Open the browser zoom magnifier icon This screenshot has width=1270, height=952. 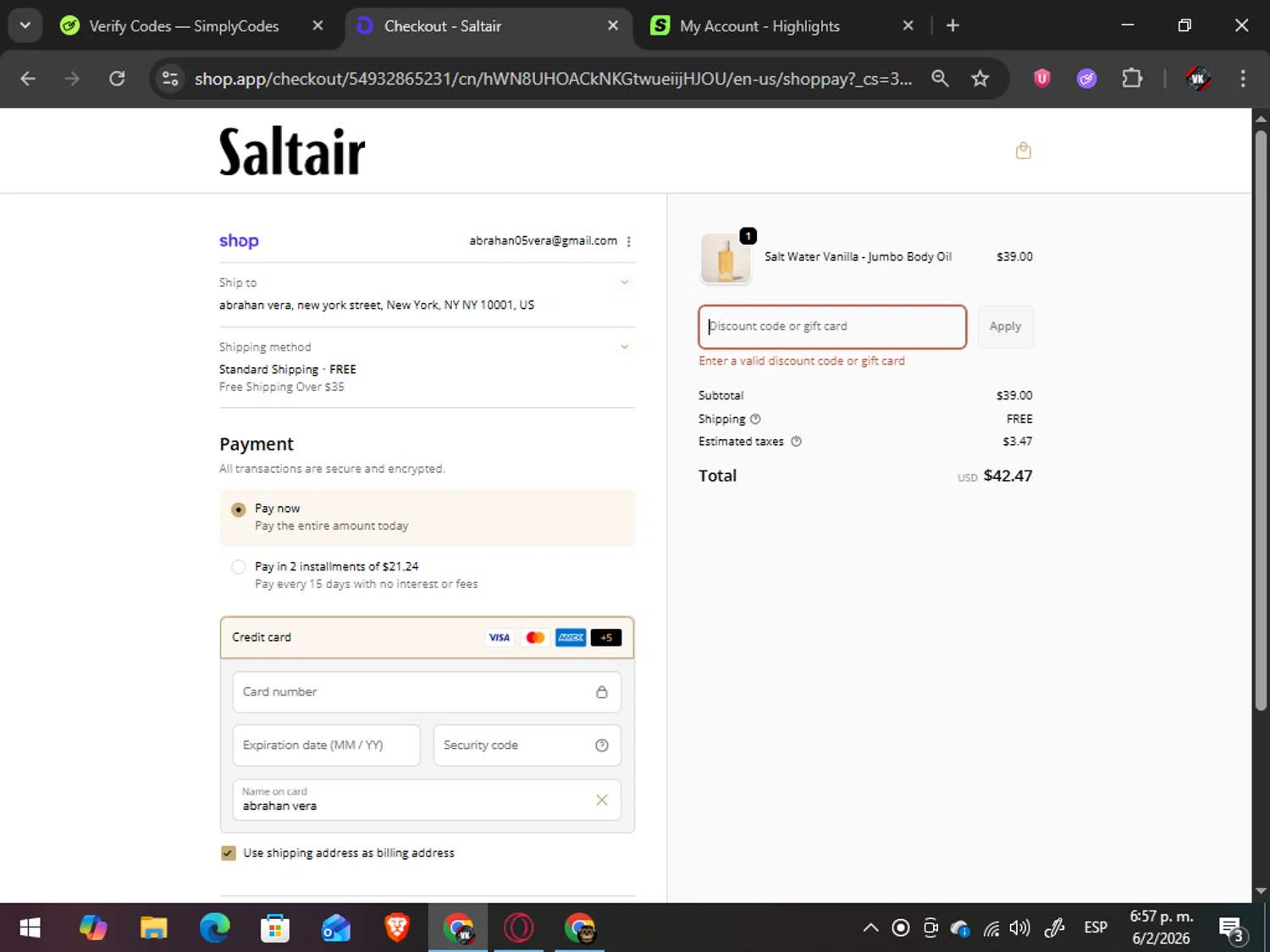pyautogui.click(x=940, y=79)
